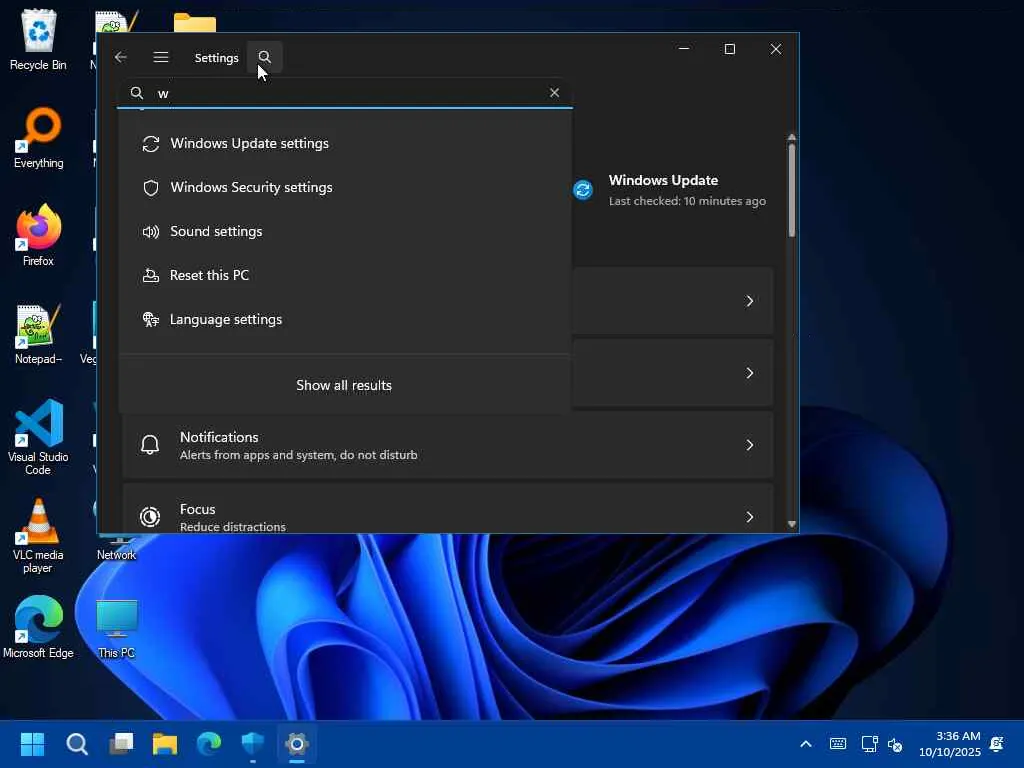Expand the Notifications row chevron
The height and width of the screenshot is (768, 1024).
click(750, 445)
